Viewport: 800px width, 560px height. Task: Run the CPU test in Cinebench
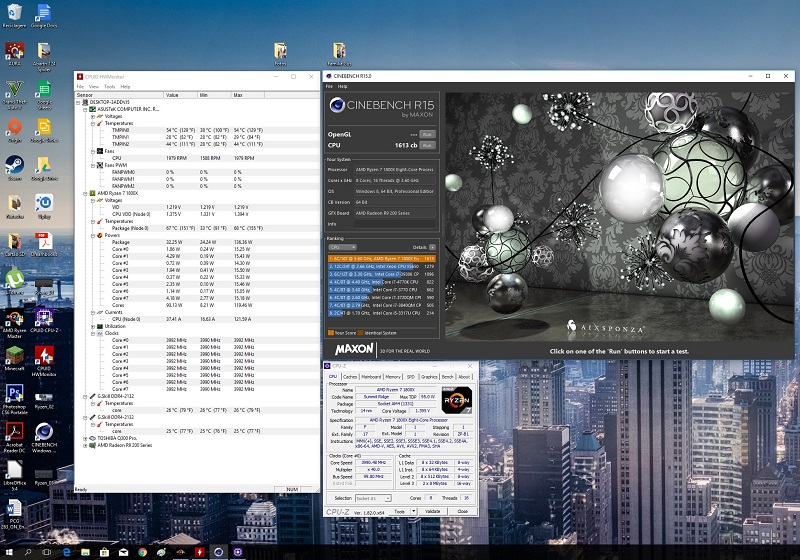[x=427, y=145]
